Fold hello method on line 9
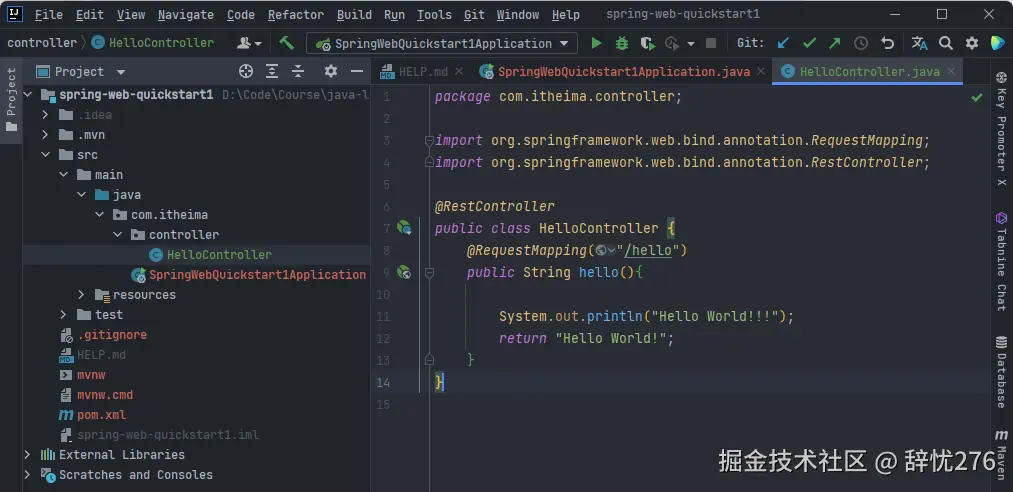1013x492 pixels. pyautogui.click(x=429, y=272)
